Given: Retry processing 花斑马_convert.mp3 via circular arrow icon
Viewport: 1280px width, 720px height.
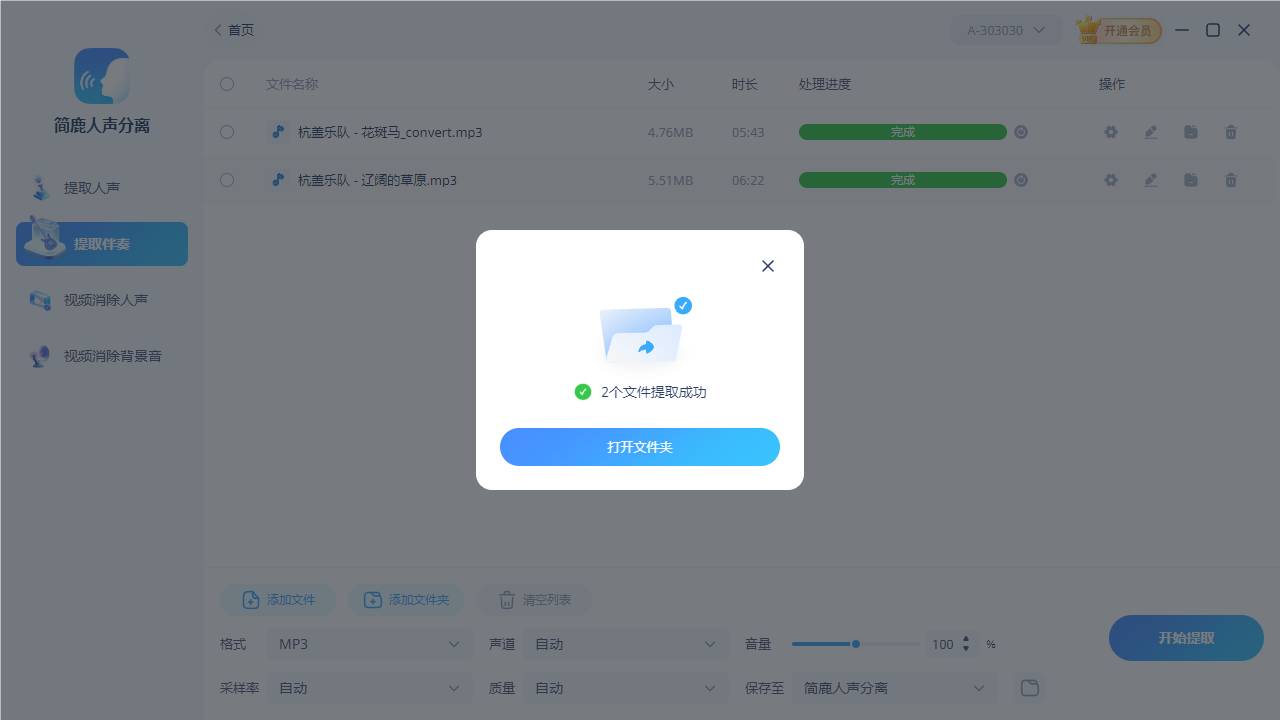Looking at the screenshot, I should tap(1020, 131).
